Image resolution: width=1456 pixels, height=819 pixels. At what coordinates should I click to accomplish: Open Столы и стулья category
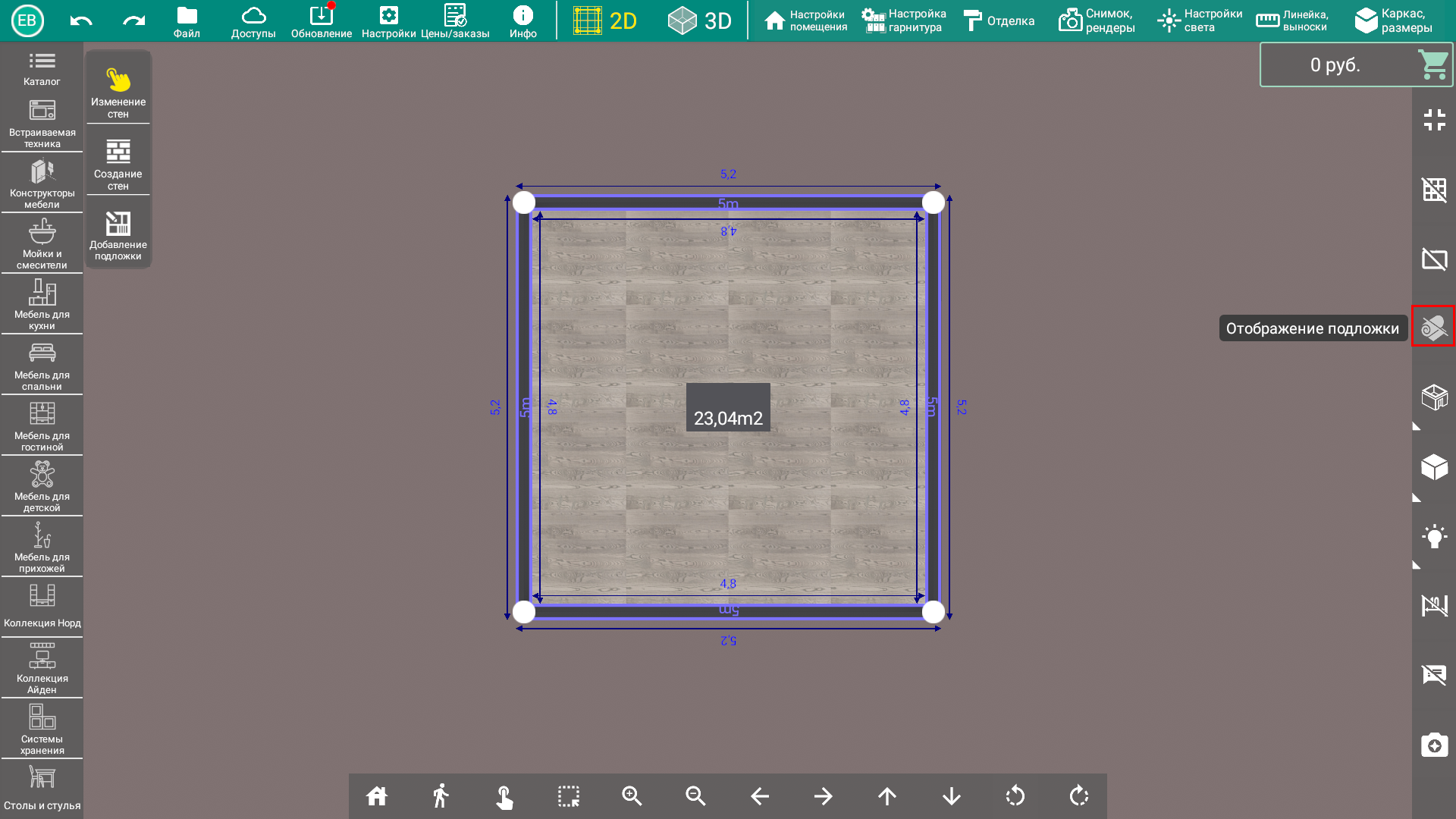[x=42, y=789]
